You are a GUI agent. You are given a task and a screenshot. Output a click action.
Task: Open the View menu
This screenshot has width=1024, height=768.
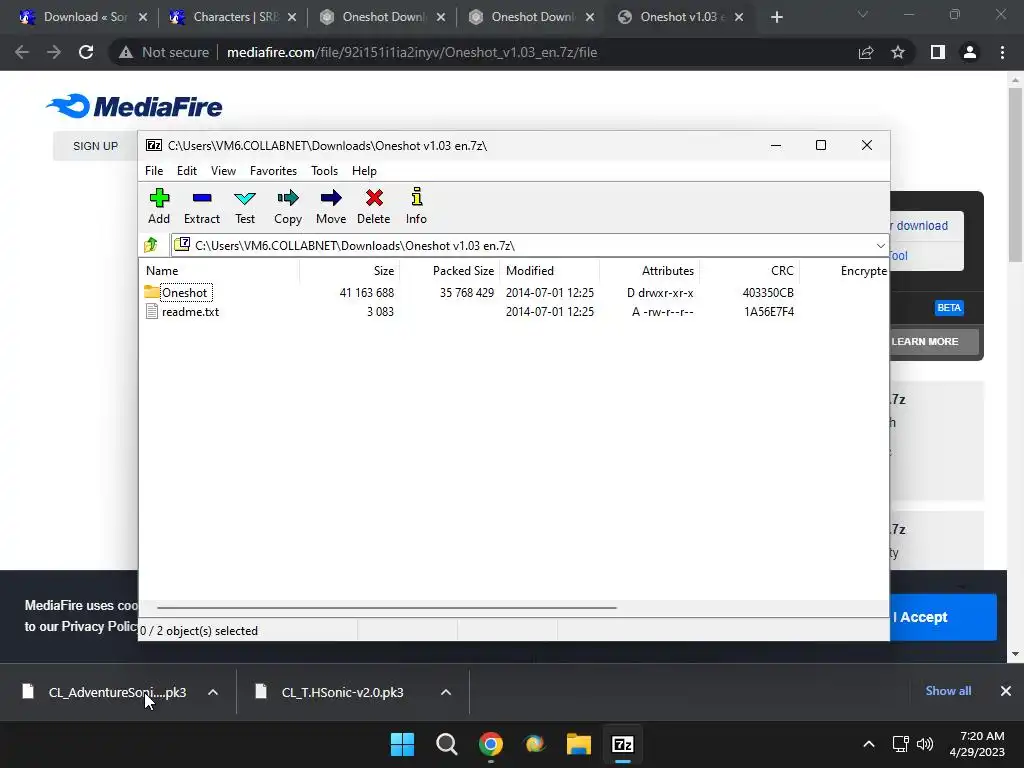coord(223,170)
